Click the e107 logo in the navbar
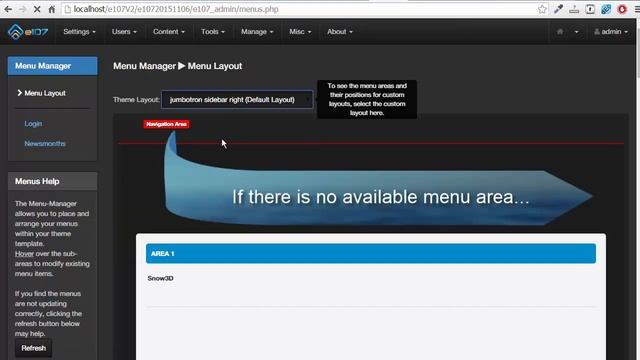Image resolution: width=640 pixels, height=360 pixels. coord(28,32)
